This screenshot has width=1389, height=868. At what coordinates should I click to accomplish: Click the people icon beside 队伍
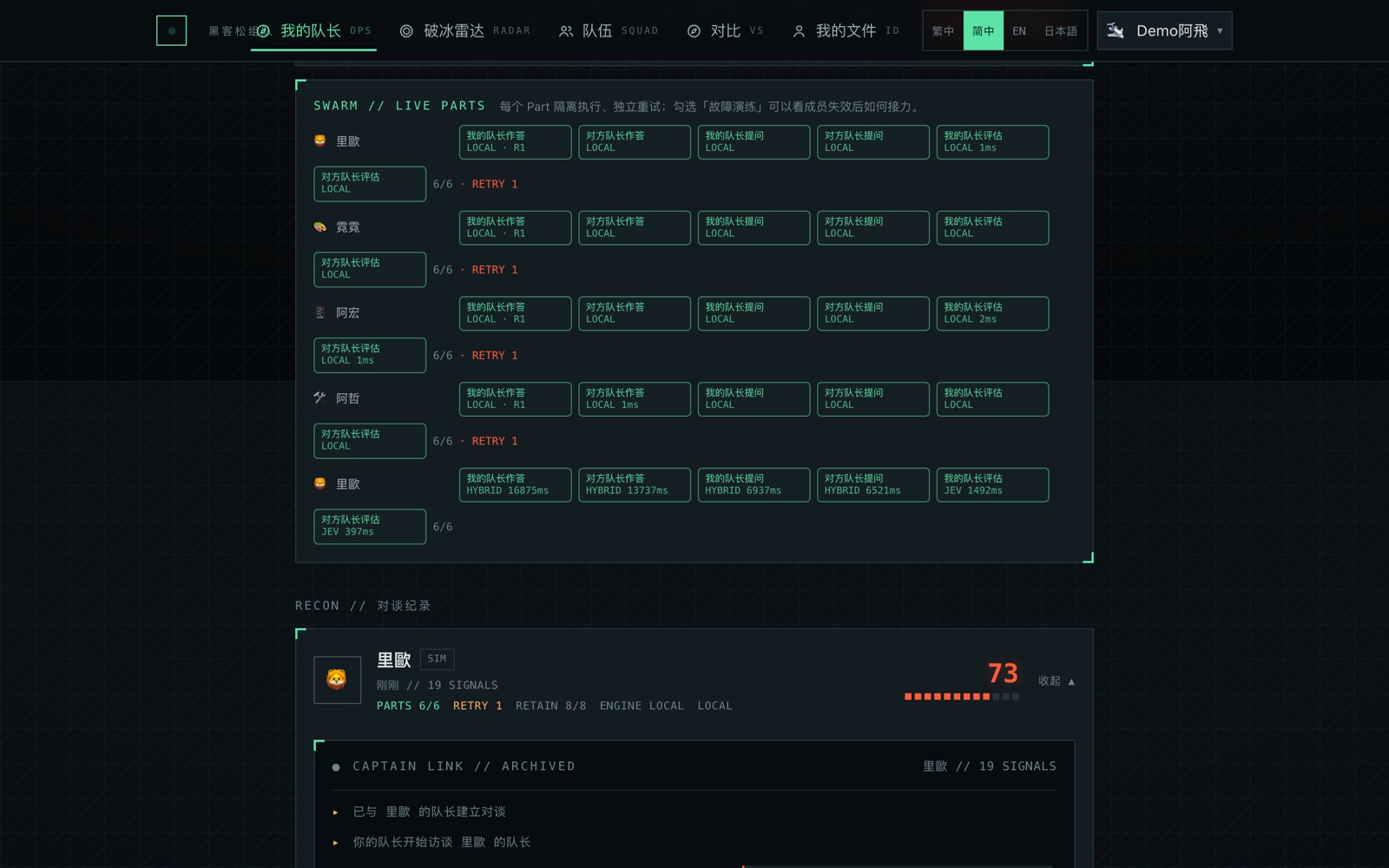(x=566, y=31)
